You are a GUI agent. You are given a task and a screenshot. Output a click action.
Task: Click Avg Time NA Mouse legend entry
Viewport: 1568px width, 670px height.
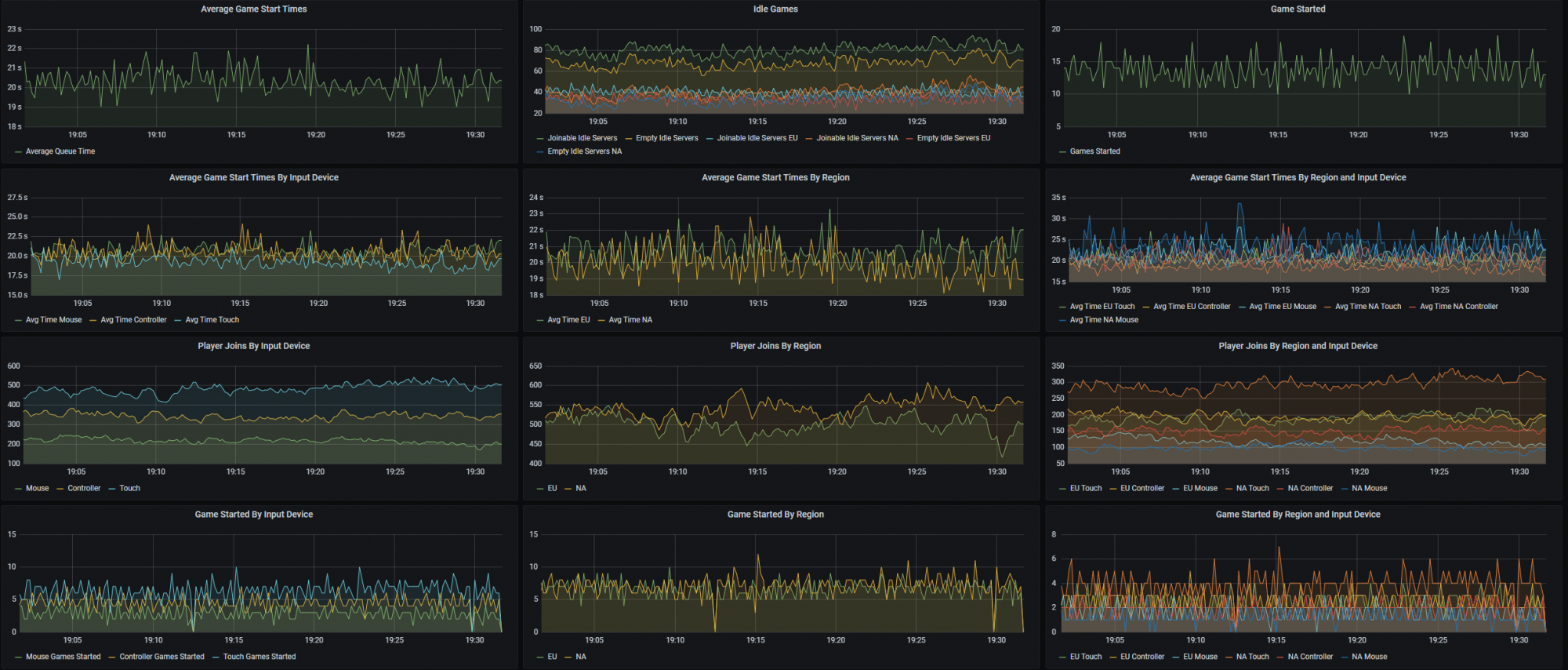coord(1104,320)
